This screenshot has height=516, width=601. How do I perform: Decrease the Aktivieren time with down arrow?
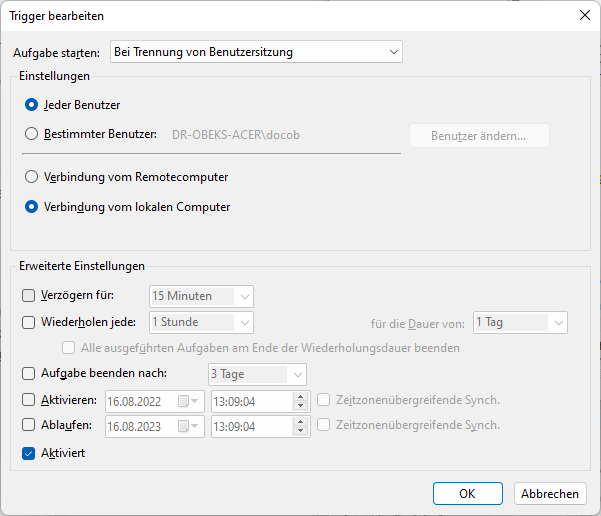(x=300, y=406)
